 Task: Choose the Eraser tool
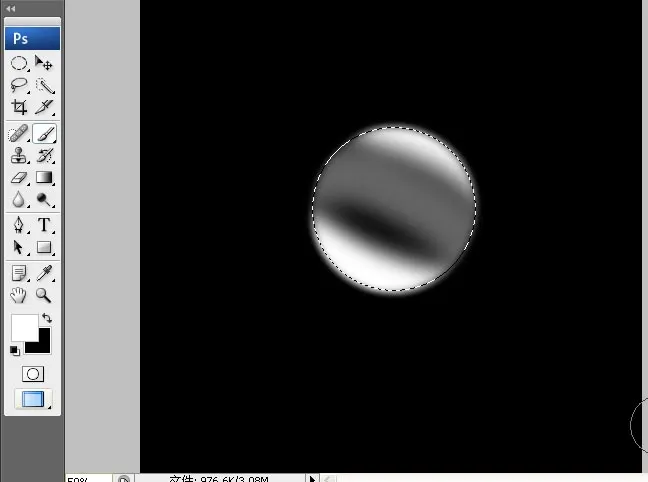point(19,178)
